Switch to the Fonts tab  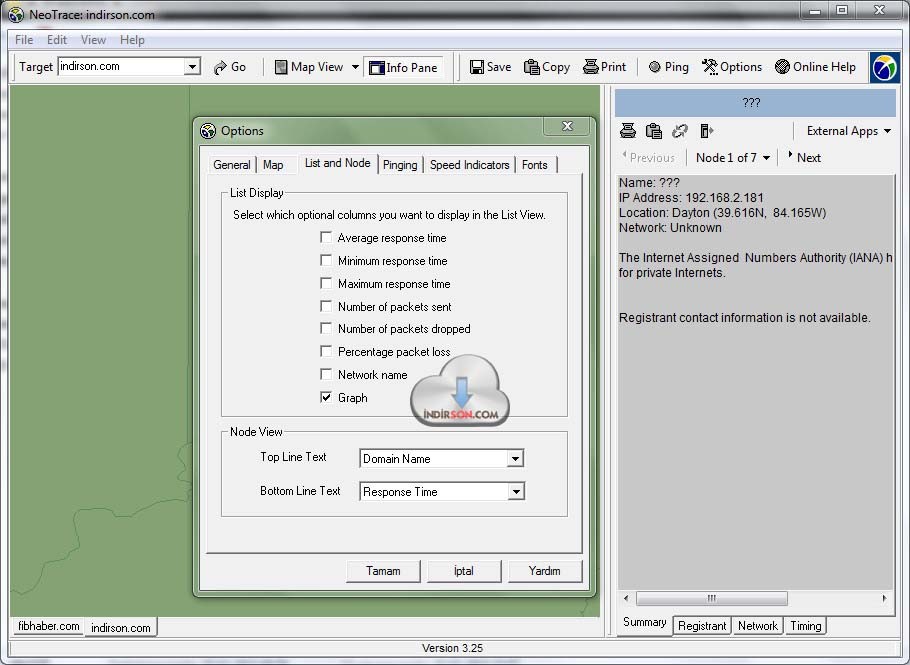click(x=535, y=165)
